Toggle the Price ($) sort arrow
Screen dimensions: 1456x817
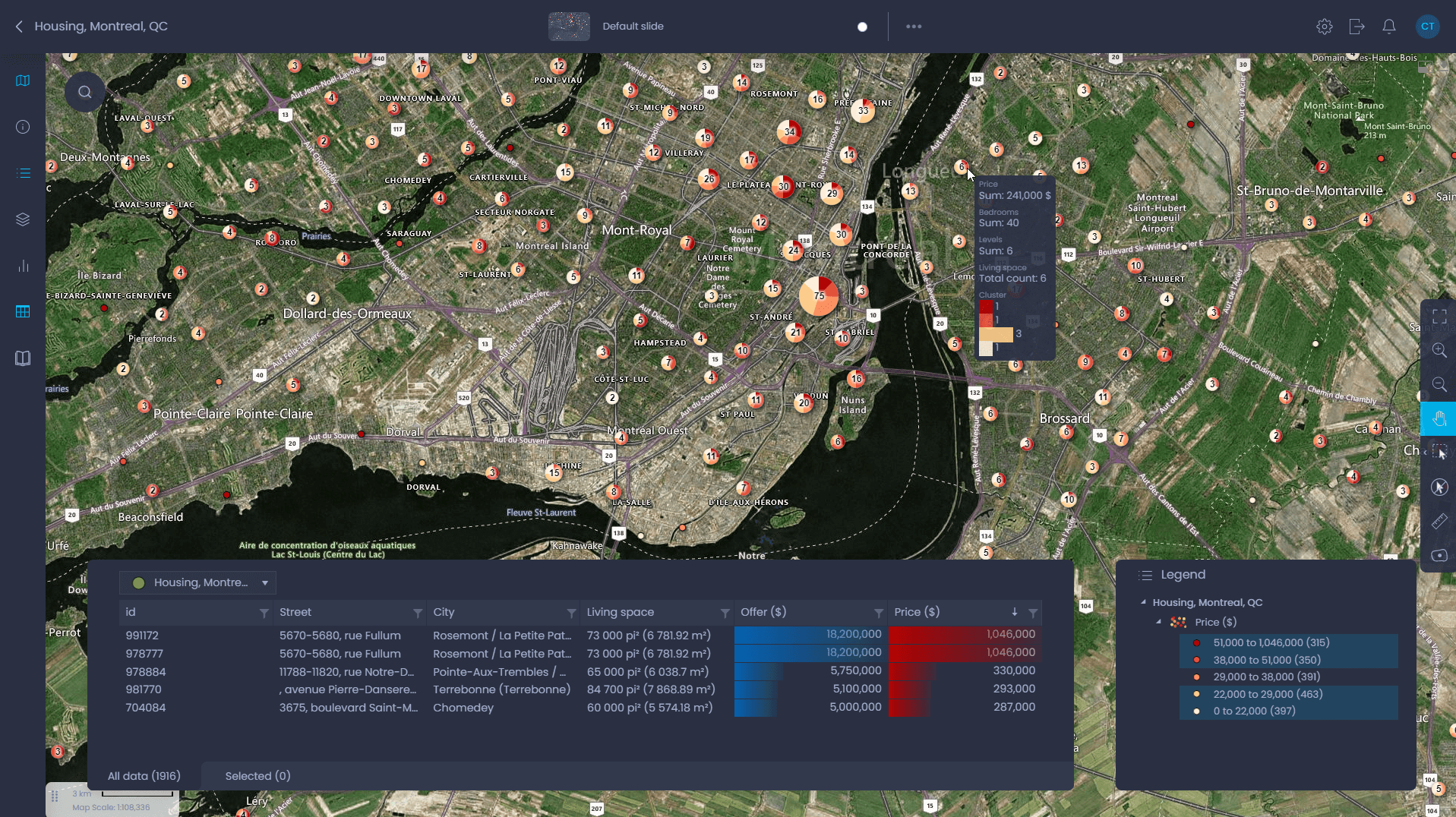point(1014,612)
